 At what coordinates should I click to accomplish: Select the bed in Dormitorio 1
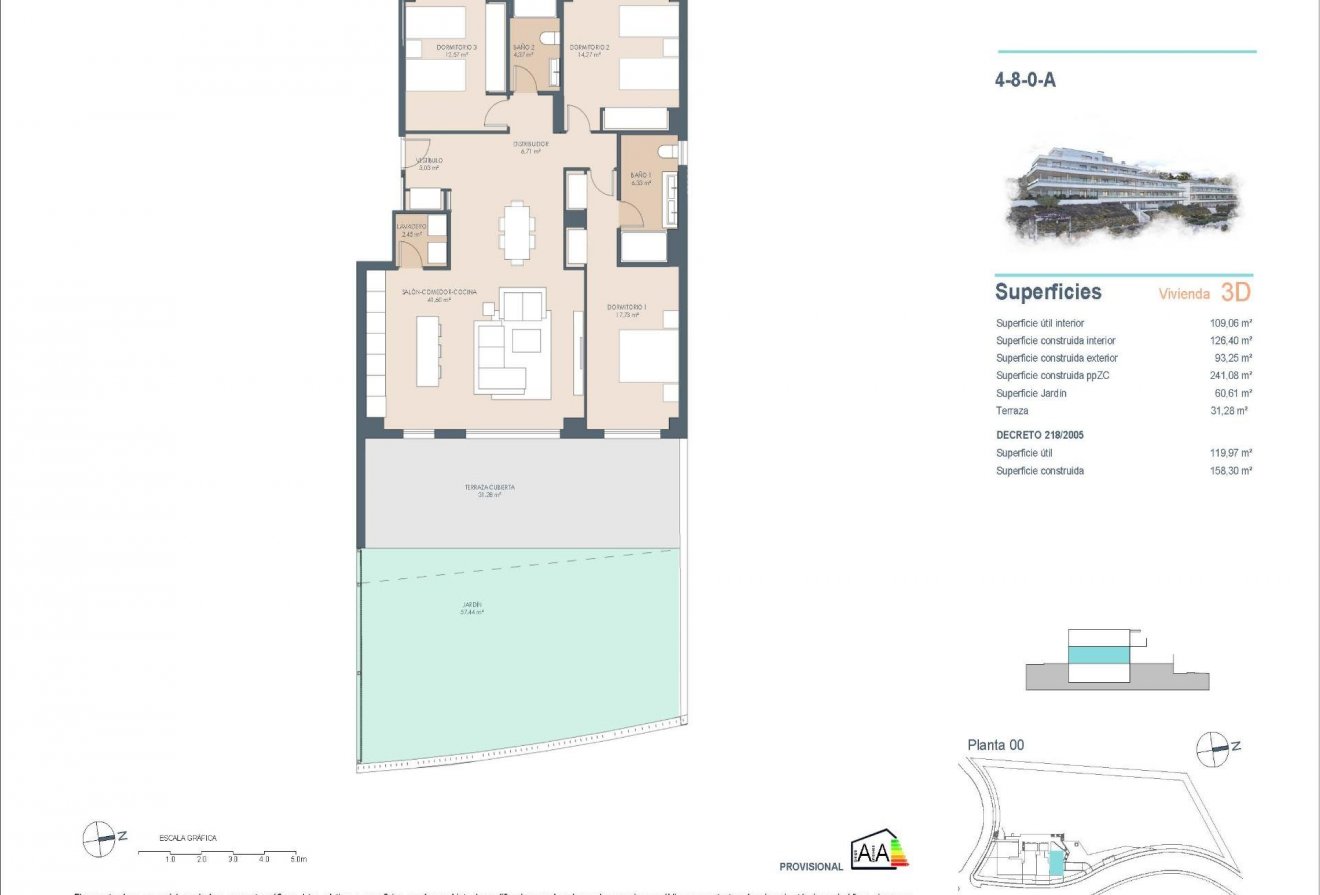(648, 357)
